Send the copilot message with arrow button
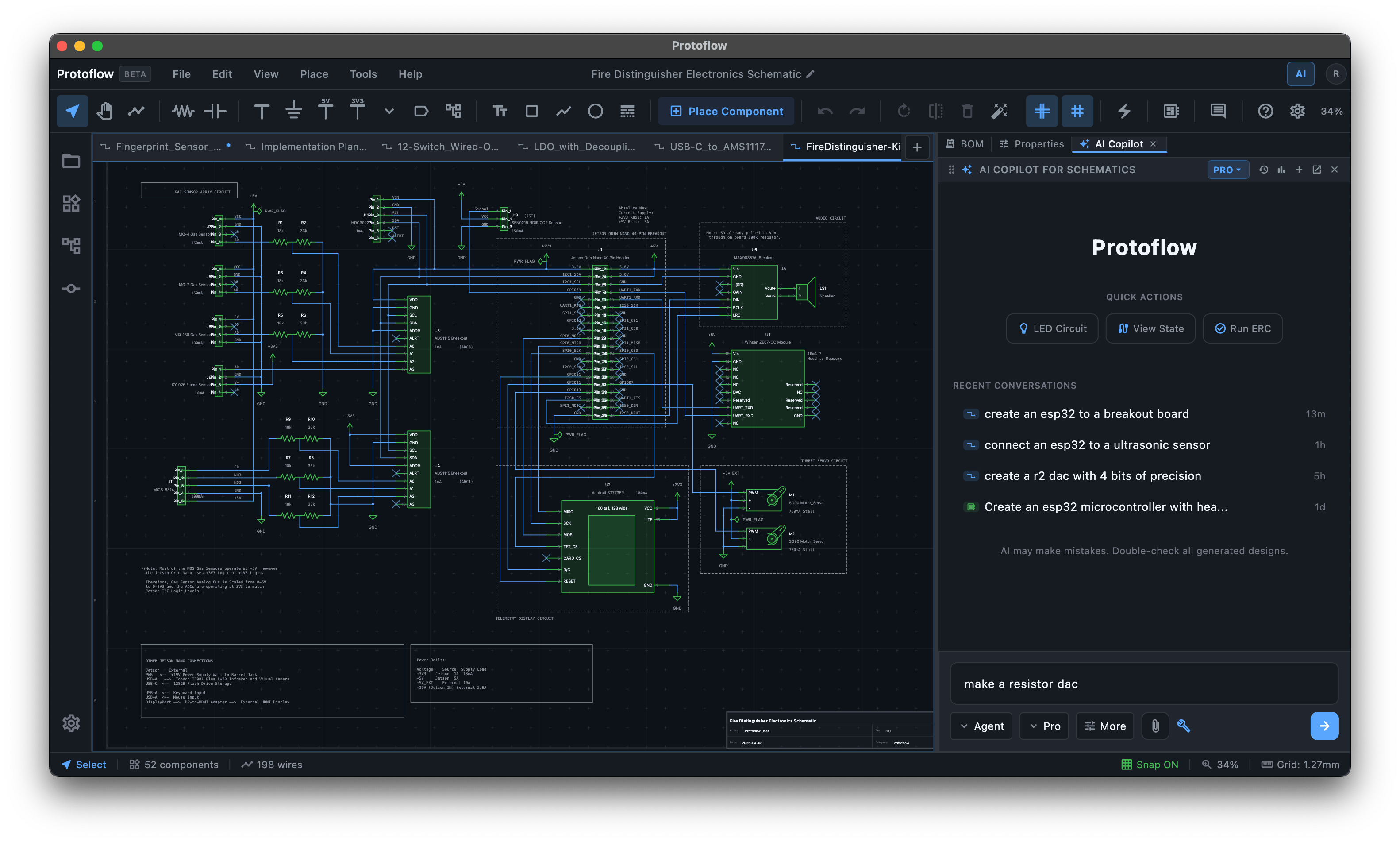The height and width of the screenshot is (842, 1400). point(1325,726)
